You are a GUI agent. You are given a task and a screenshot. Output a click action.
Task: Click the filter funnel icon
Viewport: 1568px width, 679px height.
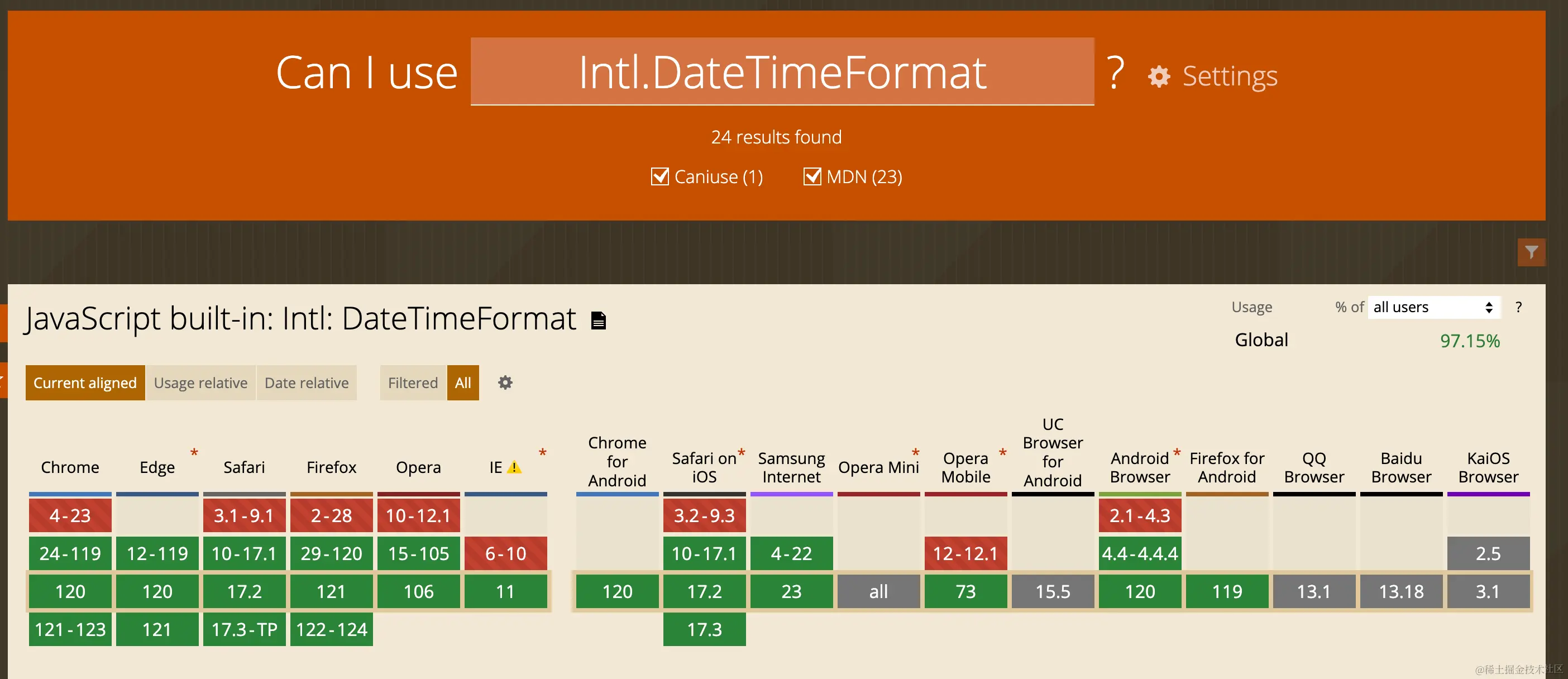pyautogui.click(x=1531, y=252)
